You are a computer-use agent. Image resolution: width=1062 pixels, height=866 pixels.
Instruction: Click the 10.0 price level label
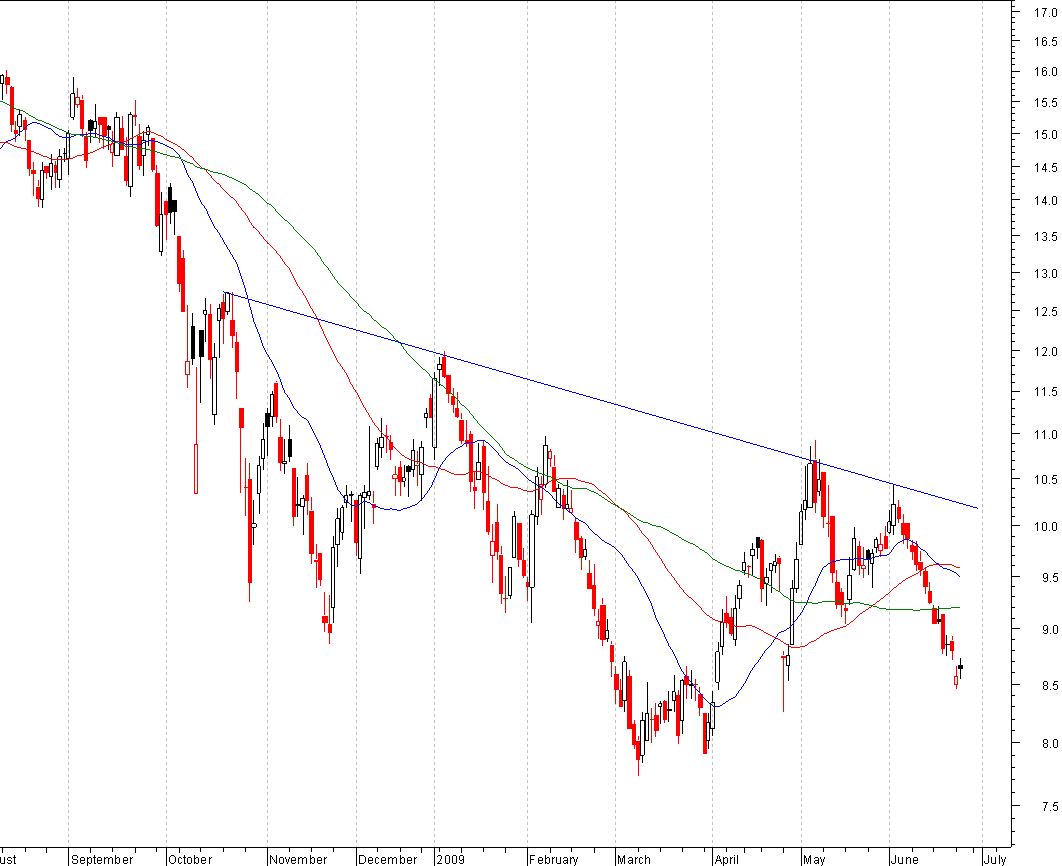point(1046,526)
